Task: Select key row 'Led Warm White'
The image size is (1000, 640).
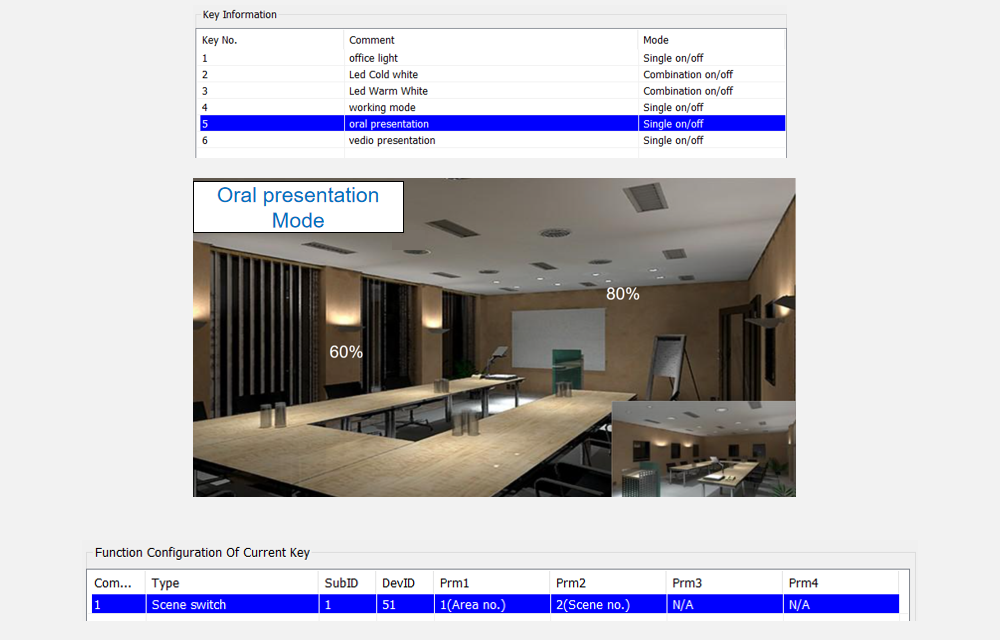Action: coord(492,91)
